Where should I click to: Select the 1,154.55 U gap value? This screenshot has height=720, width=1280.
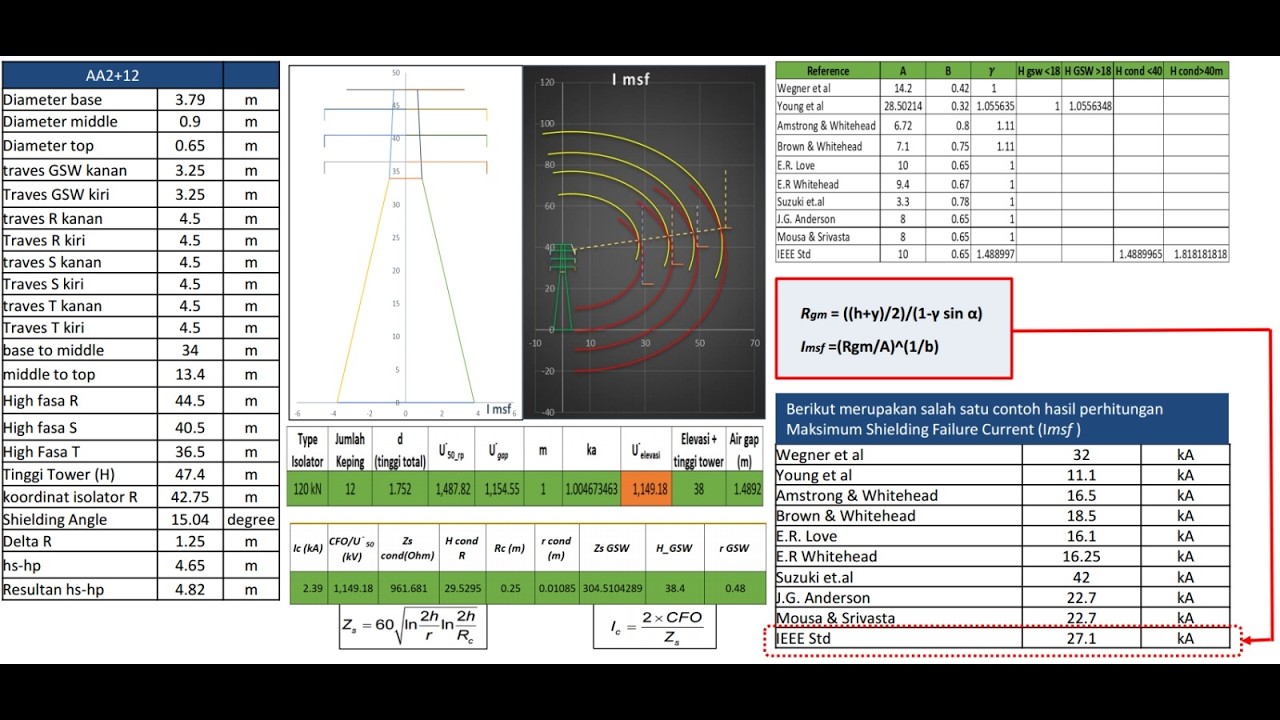(x=502, y=489)
